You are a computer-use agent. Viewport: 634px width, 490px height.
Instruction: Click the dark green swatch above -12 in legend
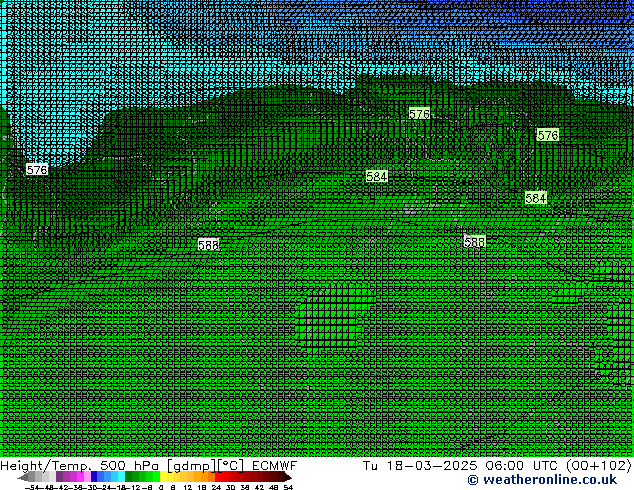click(129, 477)
